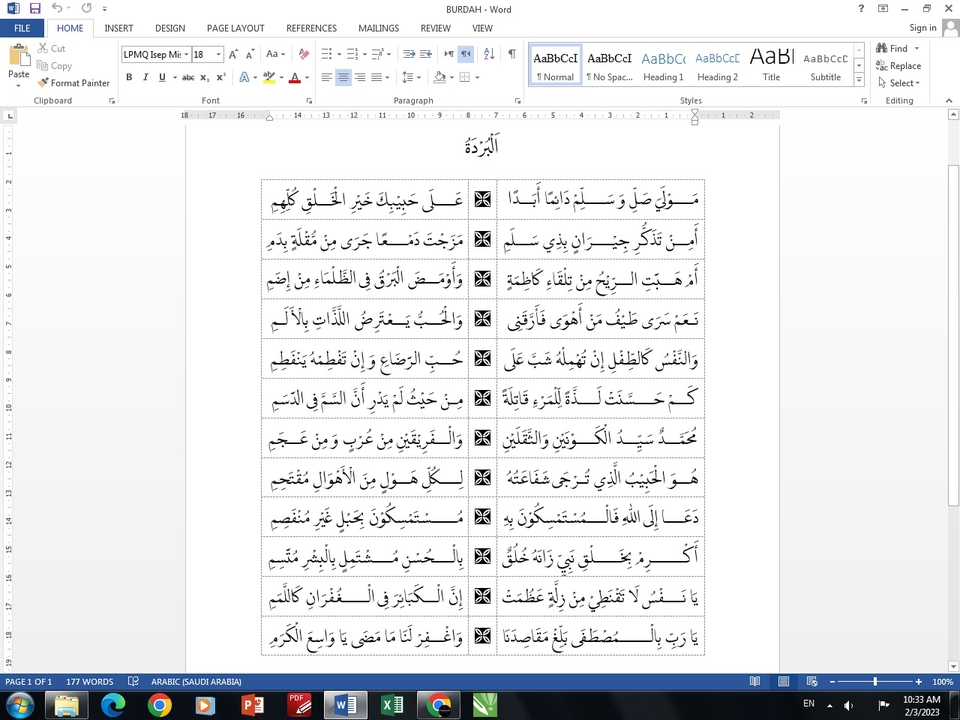Switch to Print Layout view
This screenshot has width=960, height=720.
(x=783, y=681)
